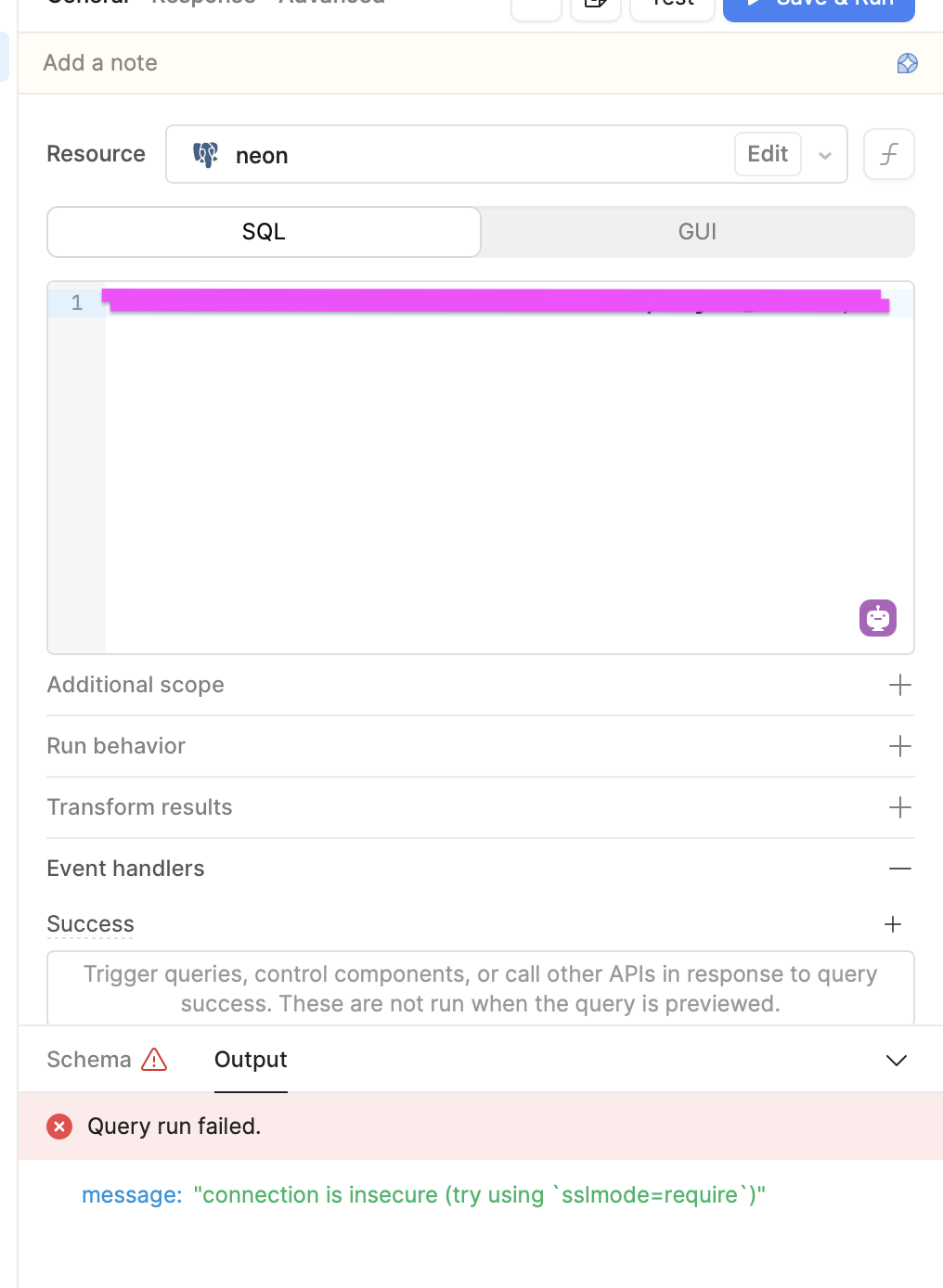
Task: Open the AI assistant robot icon
Action: (878, 618)
